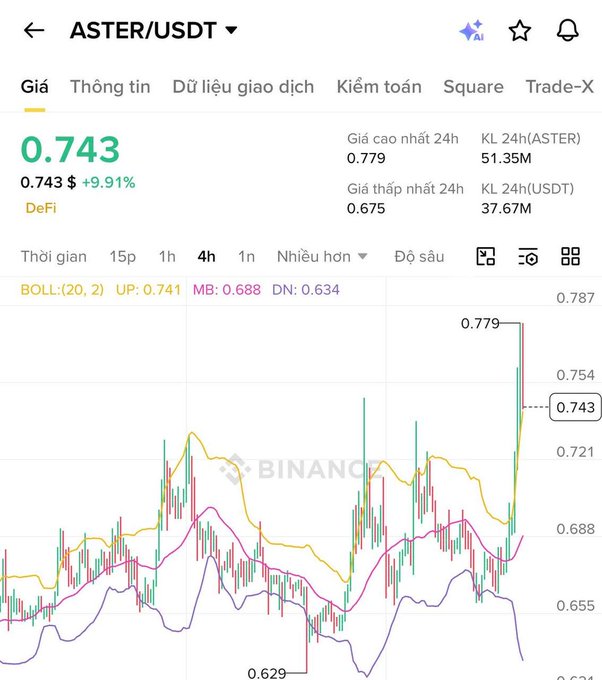
Task: Switch to the Giá tab
Action: (x=34, y=87)
